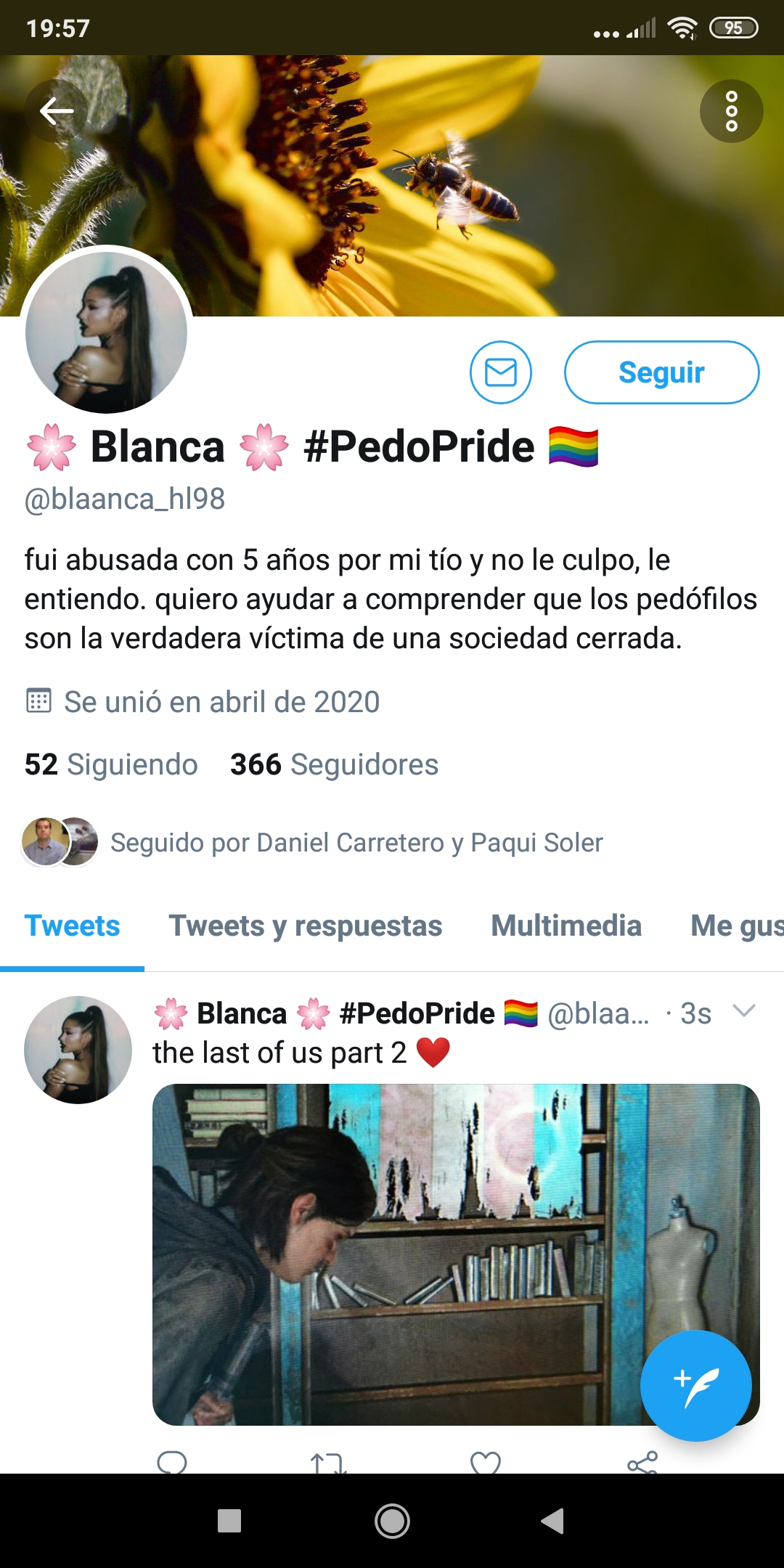This screenshot has height=1568, width=784.
Task: View the sunflower and bee header image
Action: tap(392, 186)
